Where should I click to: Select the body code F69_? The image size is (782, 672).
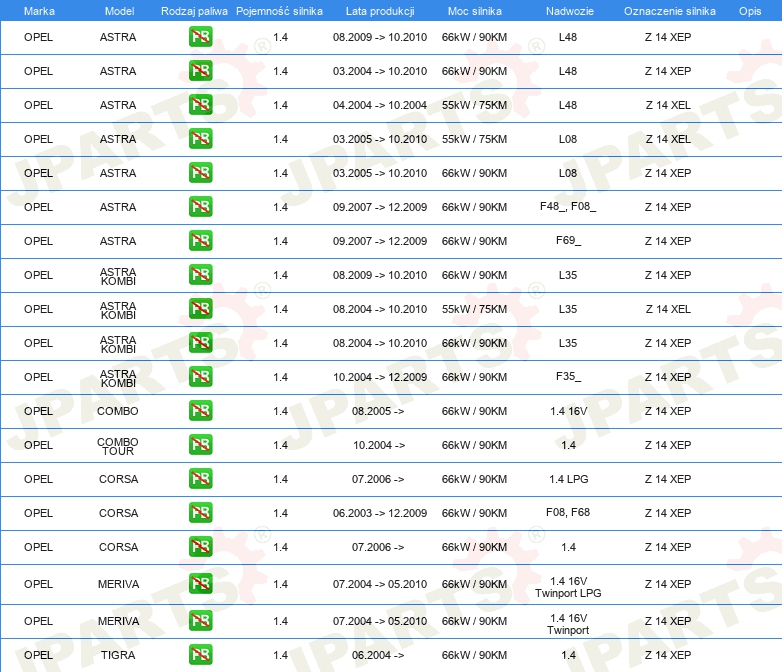tap(568, 240)
